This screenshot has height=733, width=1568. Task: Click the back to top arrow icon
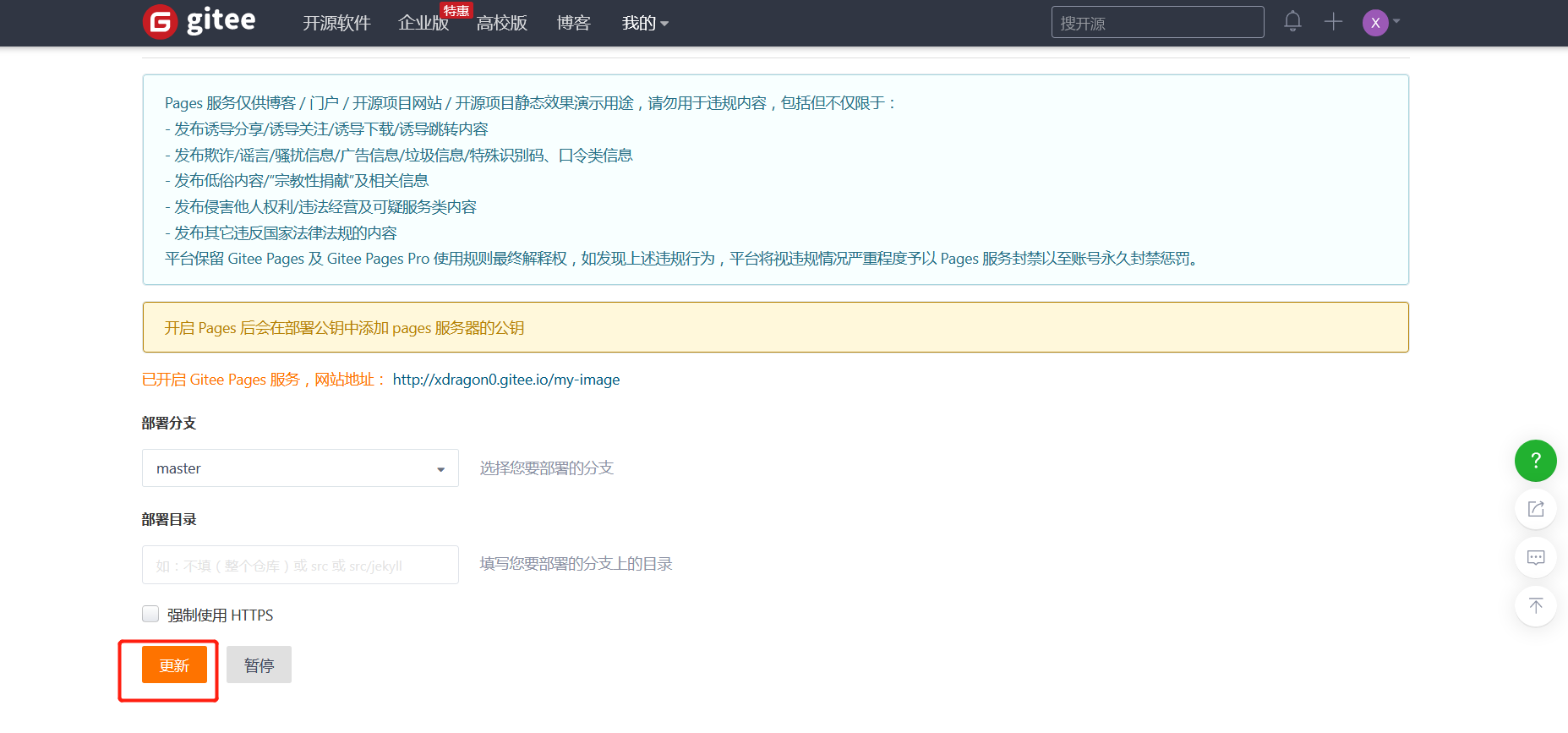[x=1536, y=605]
